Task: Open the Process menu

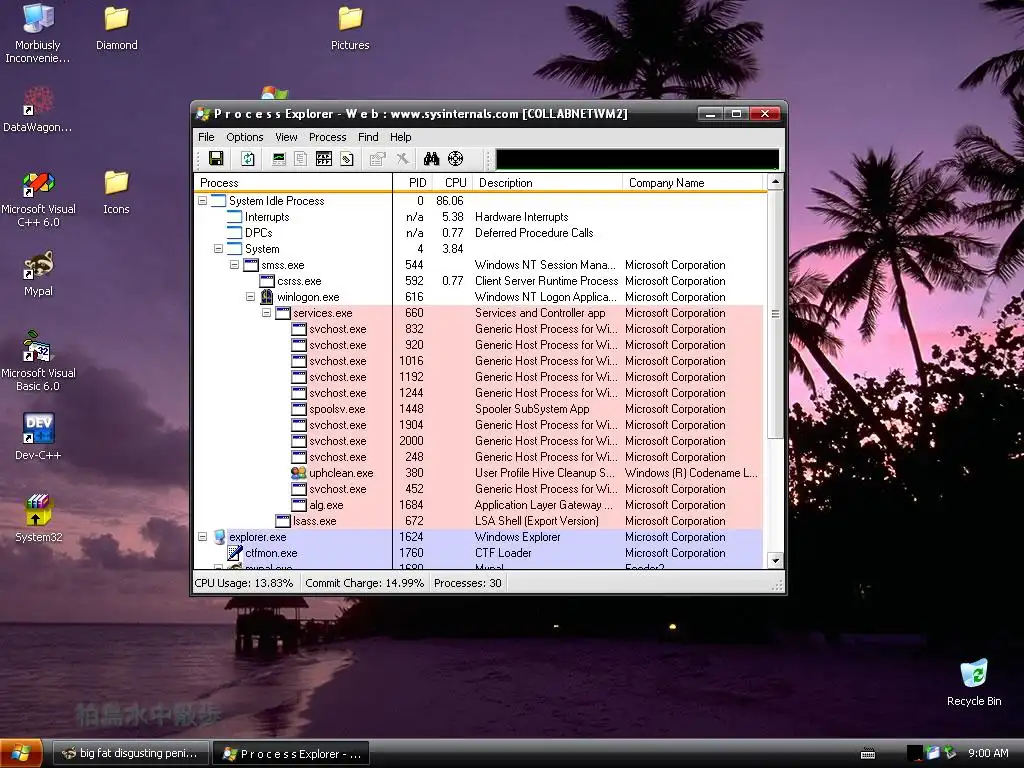Action: point(327,137)
